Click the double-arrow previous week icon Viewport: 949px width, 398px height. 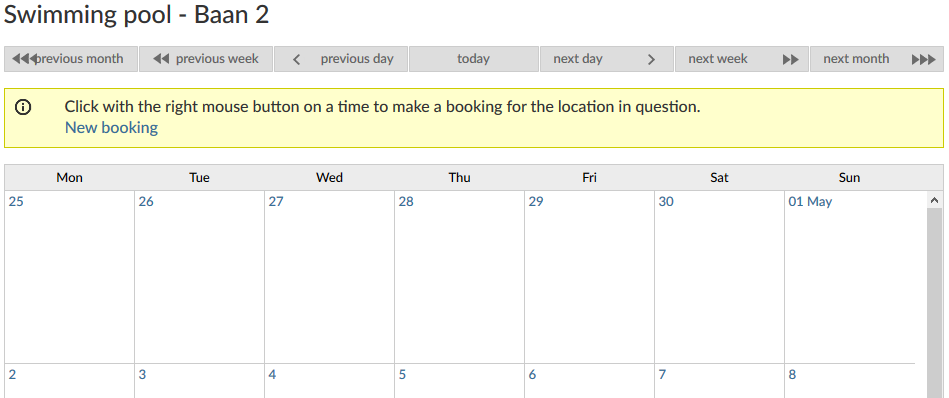160,59
